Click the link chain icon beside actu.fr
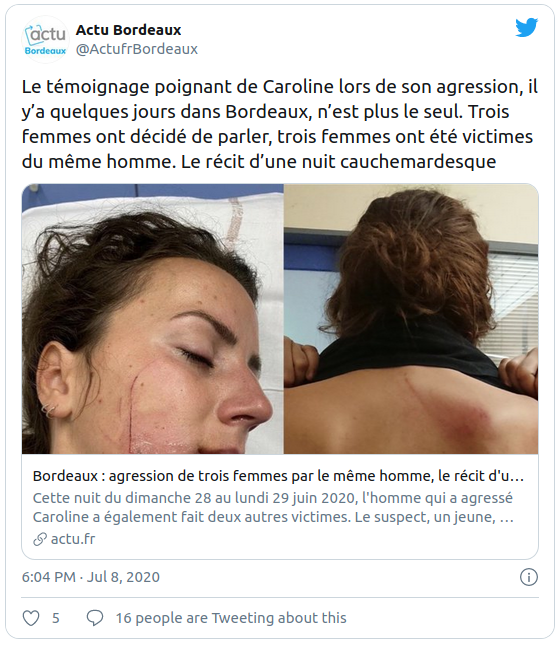560x645 pixels. 40,539
